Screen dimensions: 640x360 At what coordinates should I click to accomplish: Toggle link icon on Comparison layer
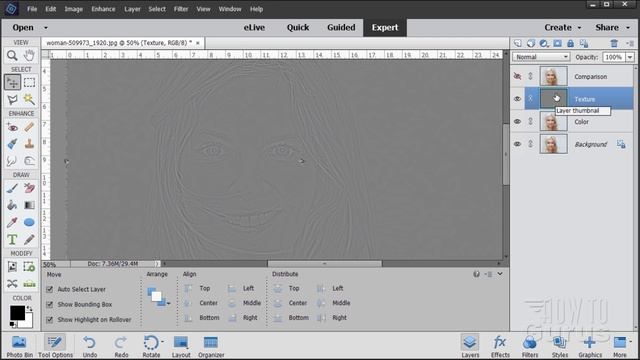point(530,76)
